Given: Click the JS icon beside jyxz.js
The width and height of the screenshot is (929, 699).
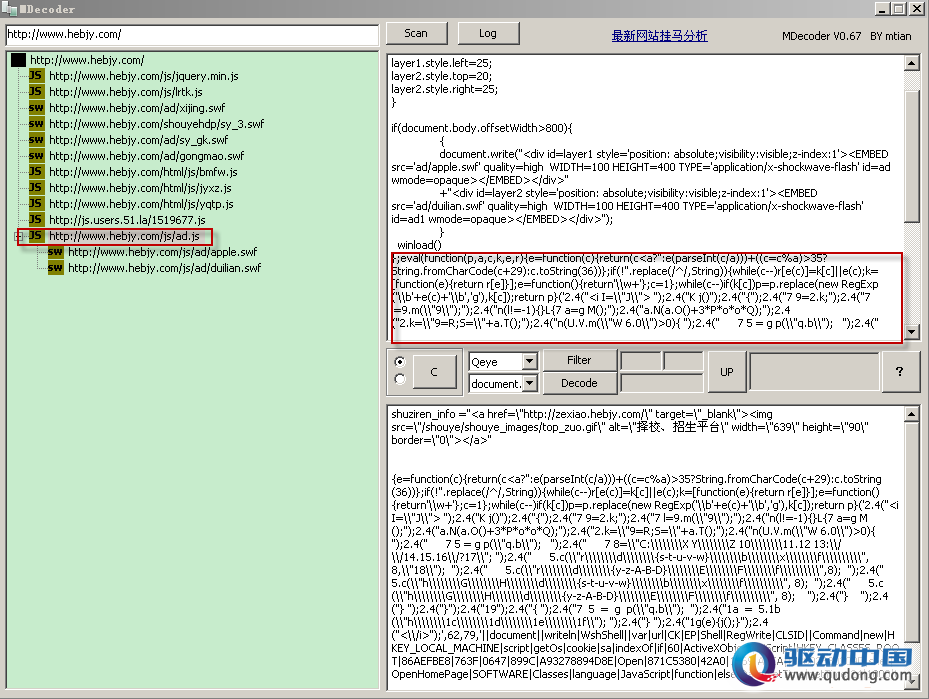Looking at the screenshot, I should point(36,188).
